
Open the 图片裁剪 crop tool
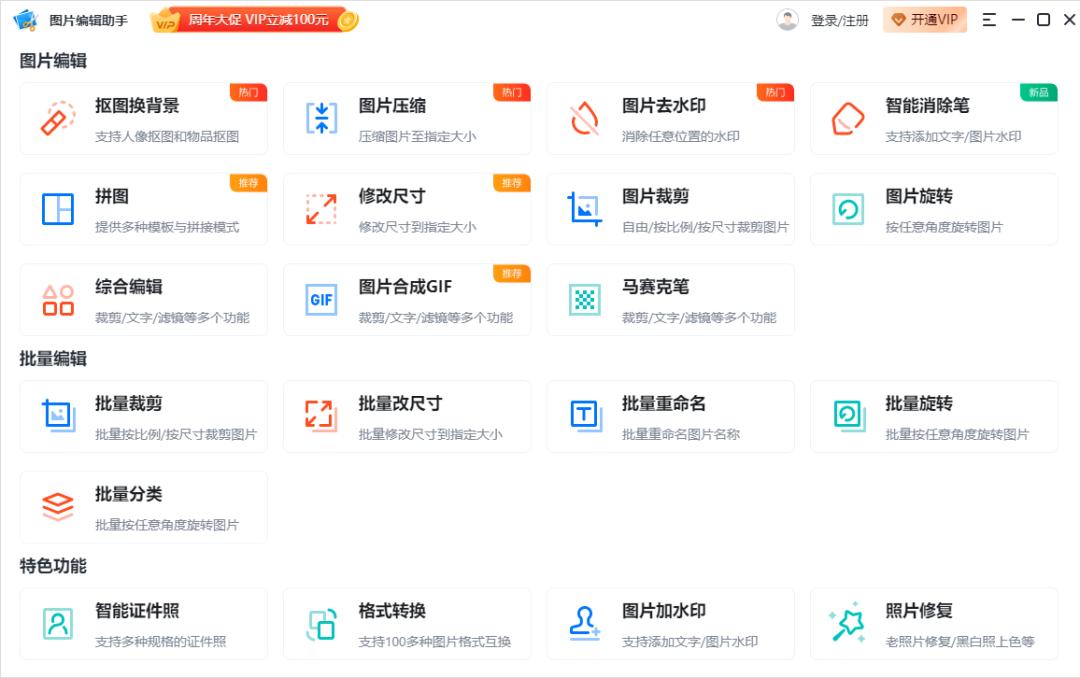tap(671, 209)
